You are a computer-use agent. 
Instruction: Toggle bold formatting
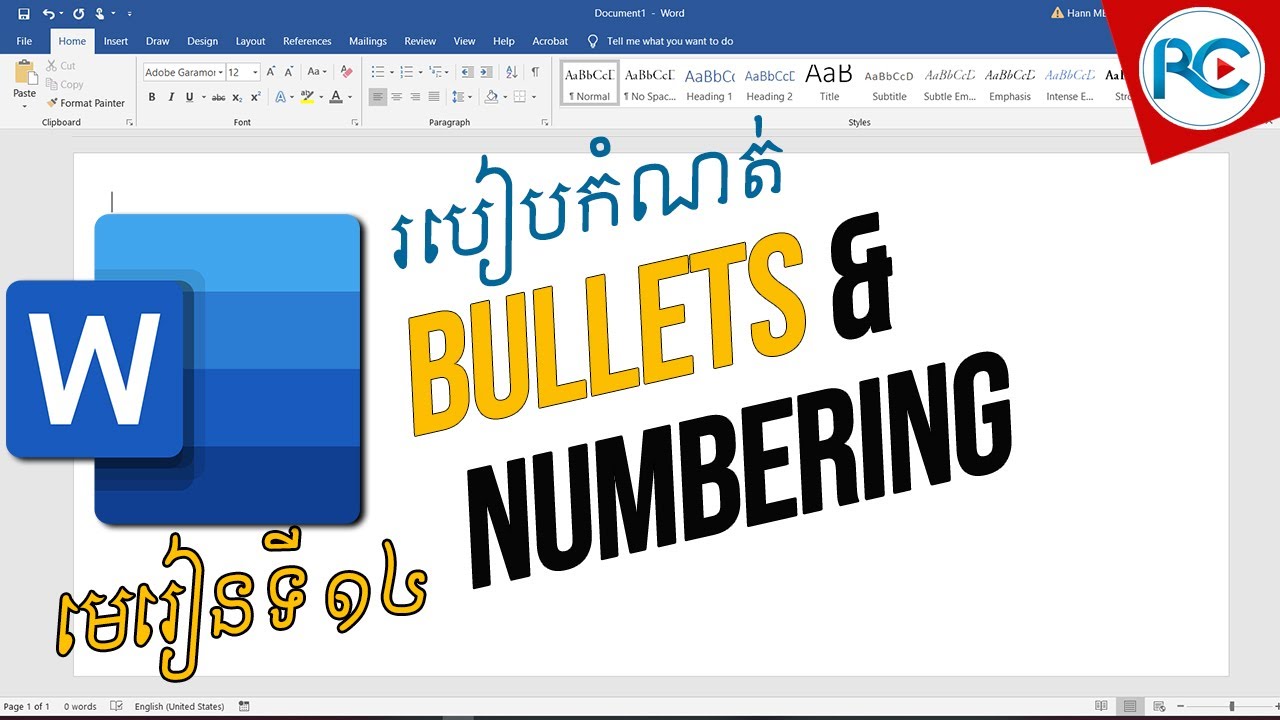[152, 97]
